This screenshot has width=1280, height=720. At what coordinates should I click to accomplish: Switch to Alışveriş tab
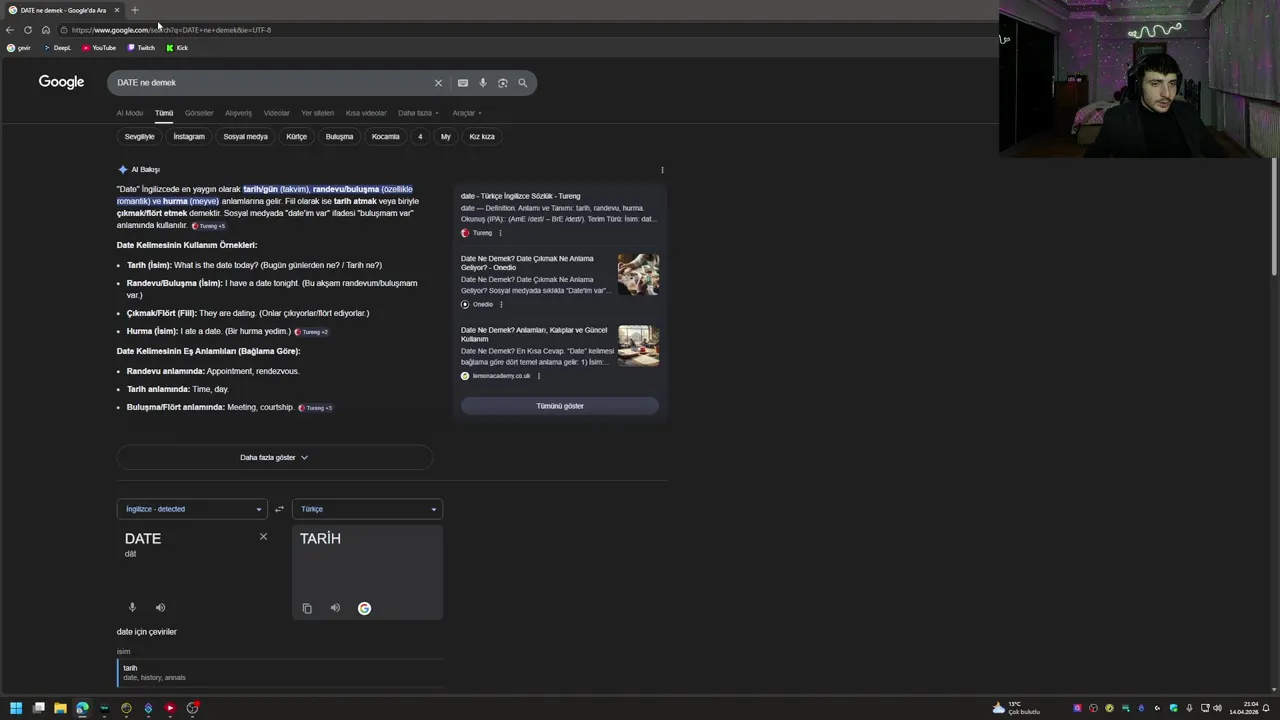tap(238, 113)
